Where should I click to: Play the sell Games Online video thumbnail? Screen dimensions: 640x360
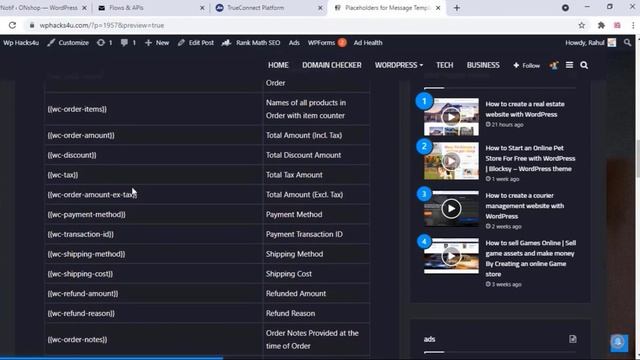(x=451, y=256)
